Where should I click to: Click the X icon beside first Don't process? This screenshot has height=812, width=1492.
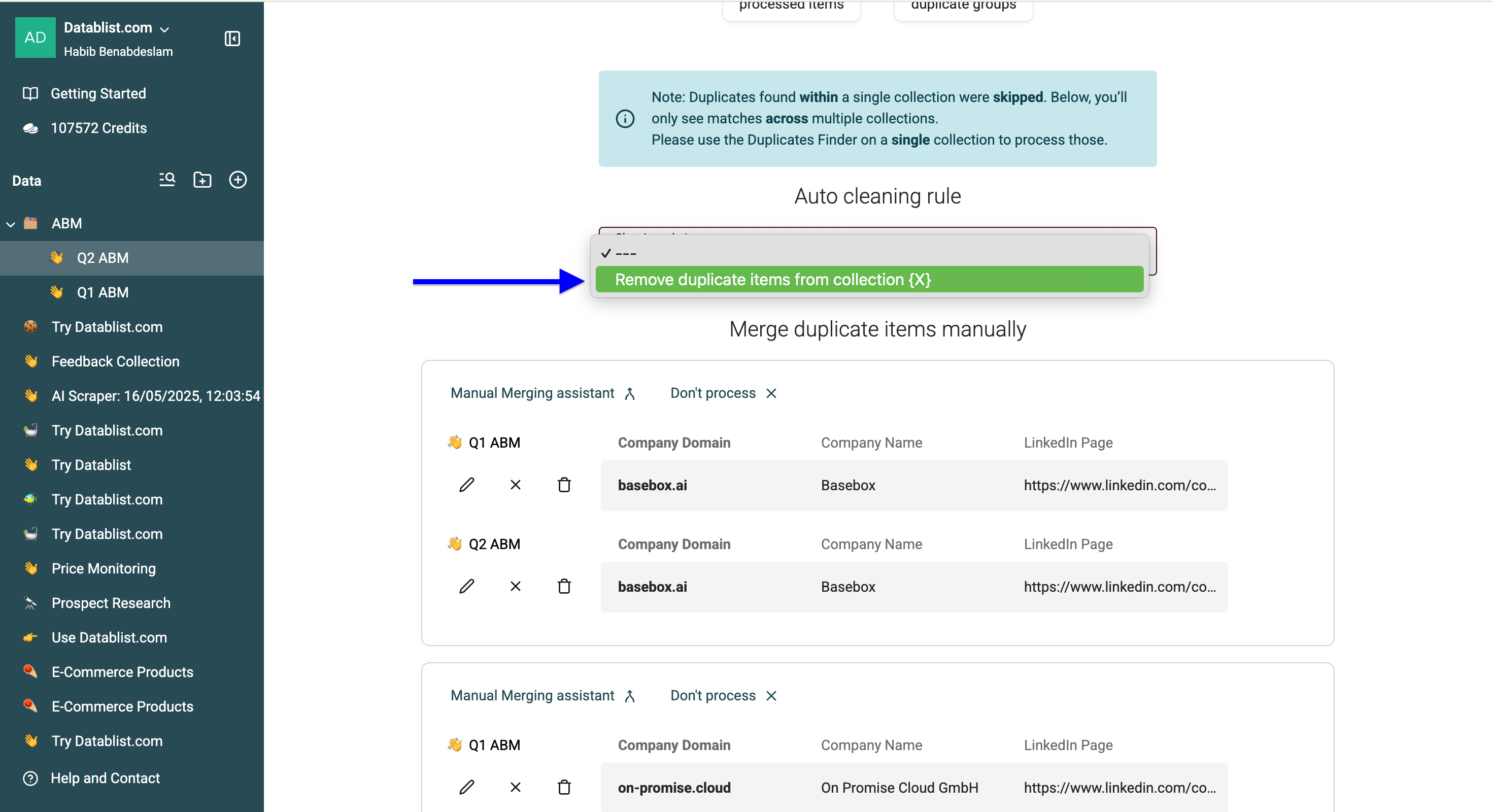click(x=771, y=394)
